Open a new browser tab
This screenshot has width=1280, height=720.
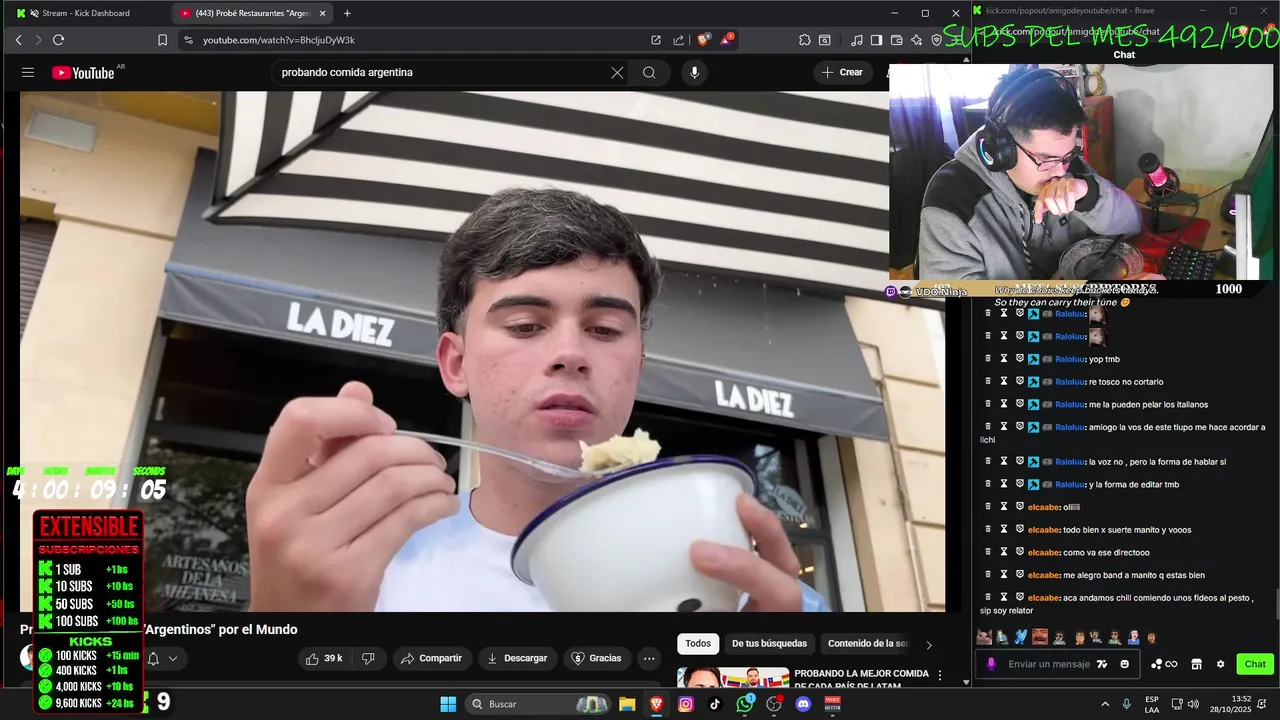click(x=347, y=13)
